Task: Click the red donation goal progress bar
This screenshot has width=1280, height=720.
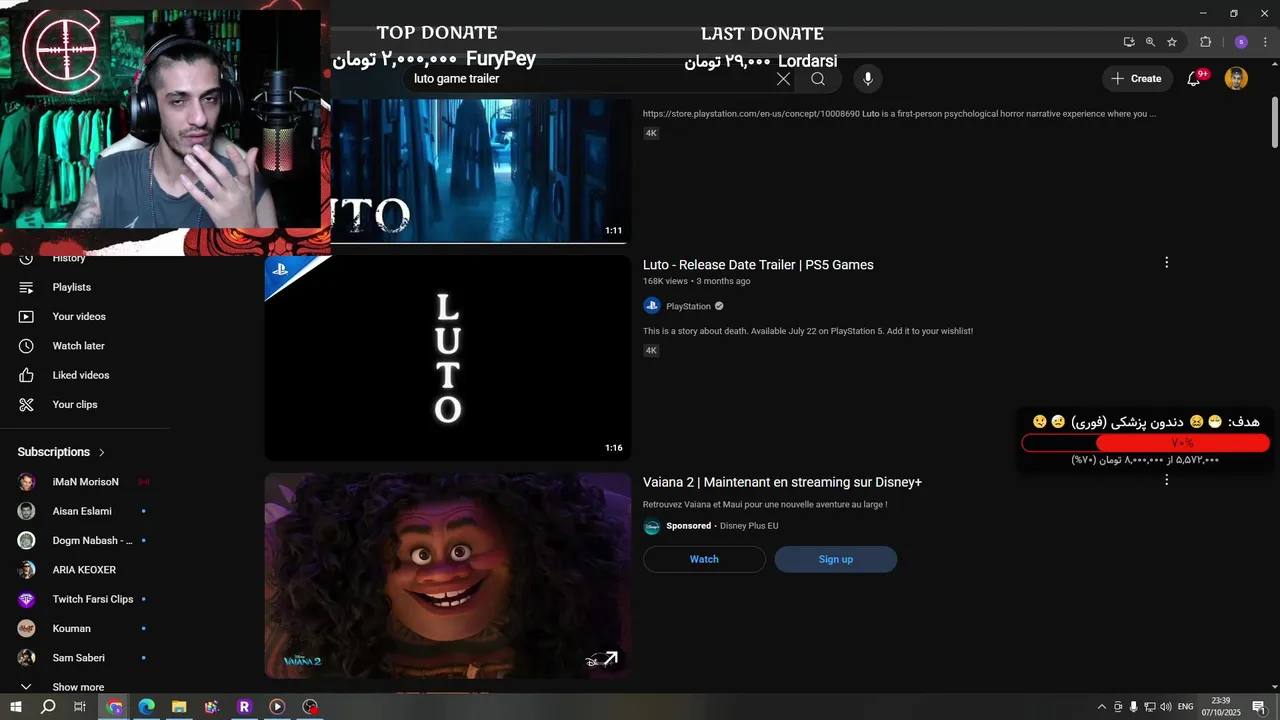Action: [x=1146, y=443]
